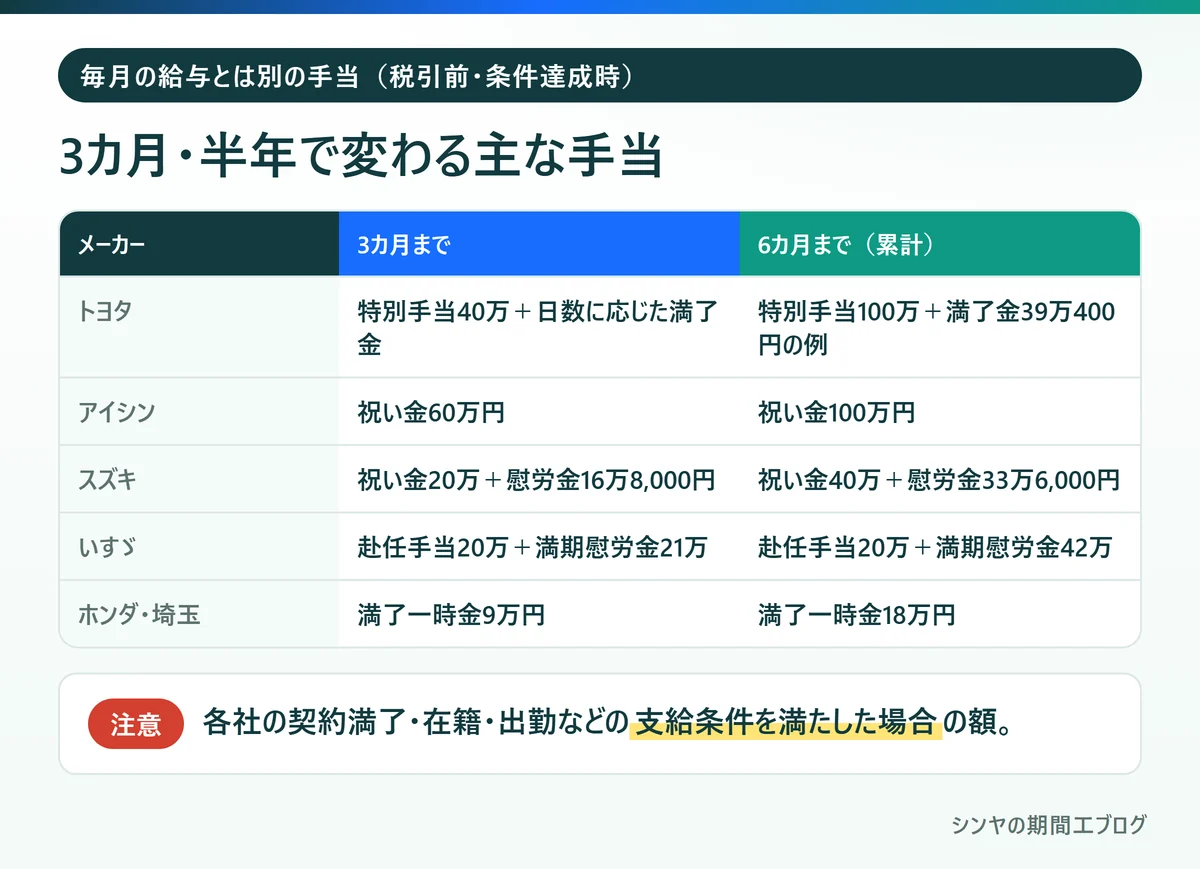Click the cell 特別手当40万＋日数に応じた満了金
The width and height of the screenshot is (1200, 869).
539,327
